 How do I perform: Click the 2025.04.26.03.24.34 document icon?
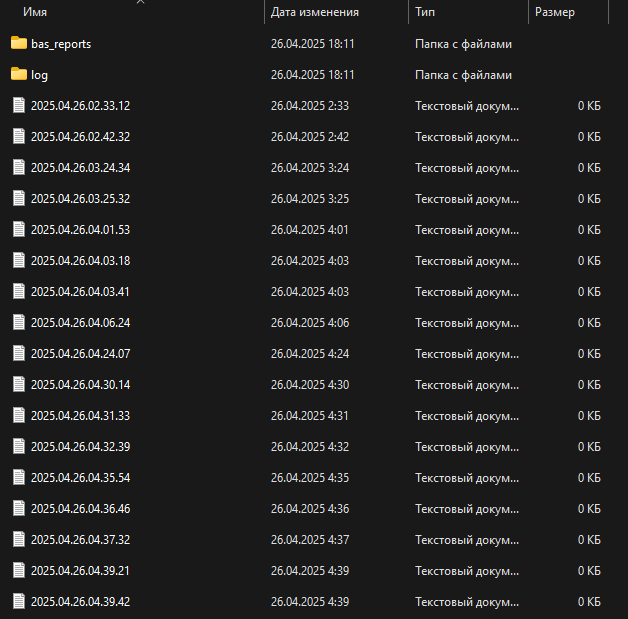tap(18, 168)
